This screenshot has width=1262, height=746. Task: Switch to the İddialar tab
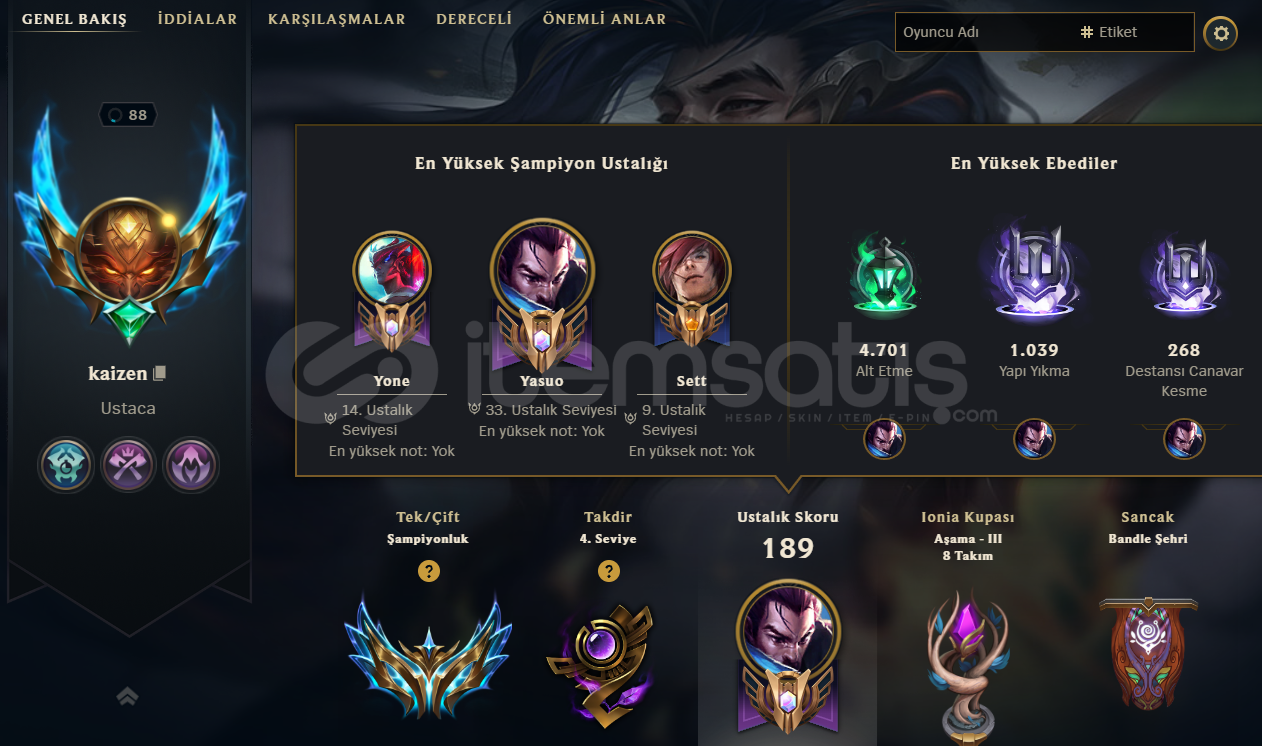click(x=197, y=19)
